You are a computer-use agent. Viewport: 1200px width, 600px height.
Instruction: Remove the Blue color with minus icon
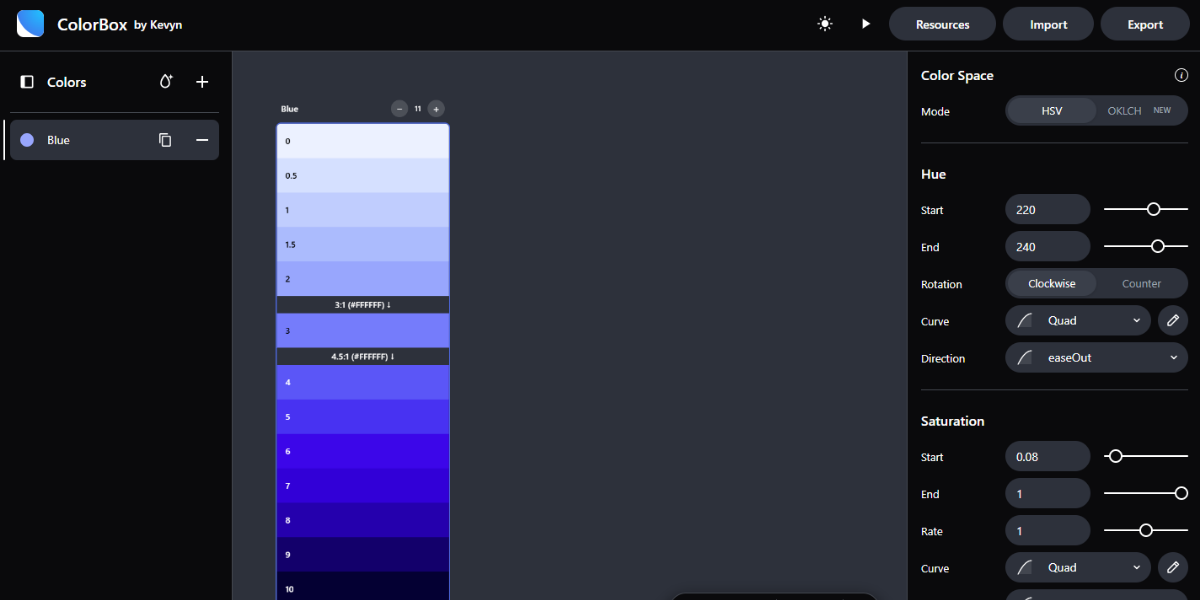202,140
